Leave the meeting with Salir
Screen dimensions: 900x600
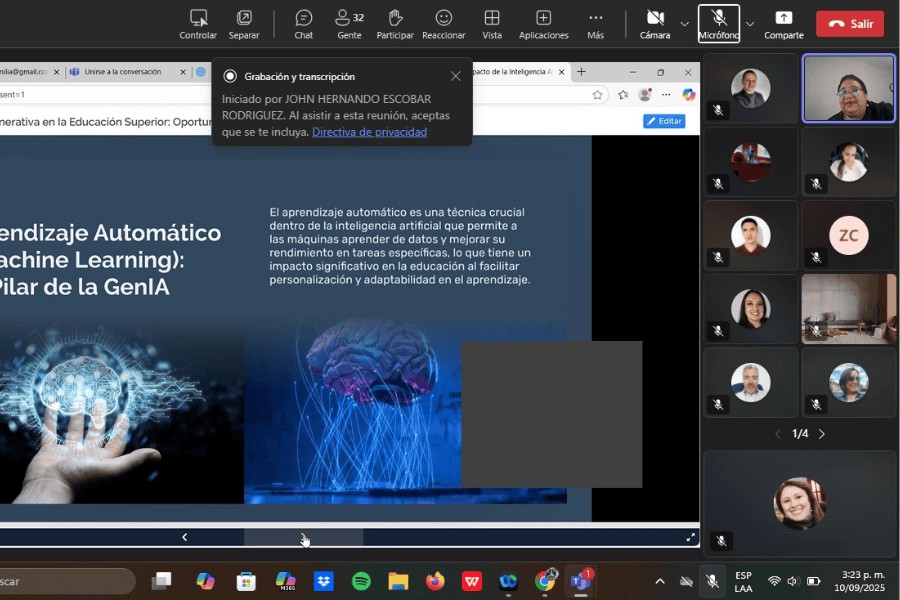click(x=849, y=23)
